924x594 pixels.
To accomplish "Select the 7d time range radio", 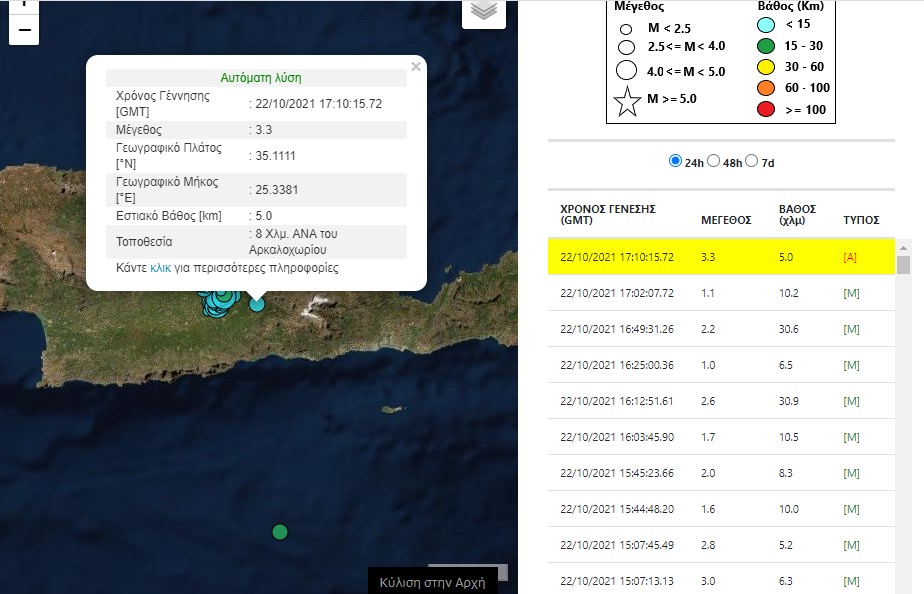I will (x=752, y=162).
